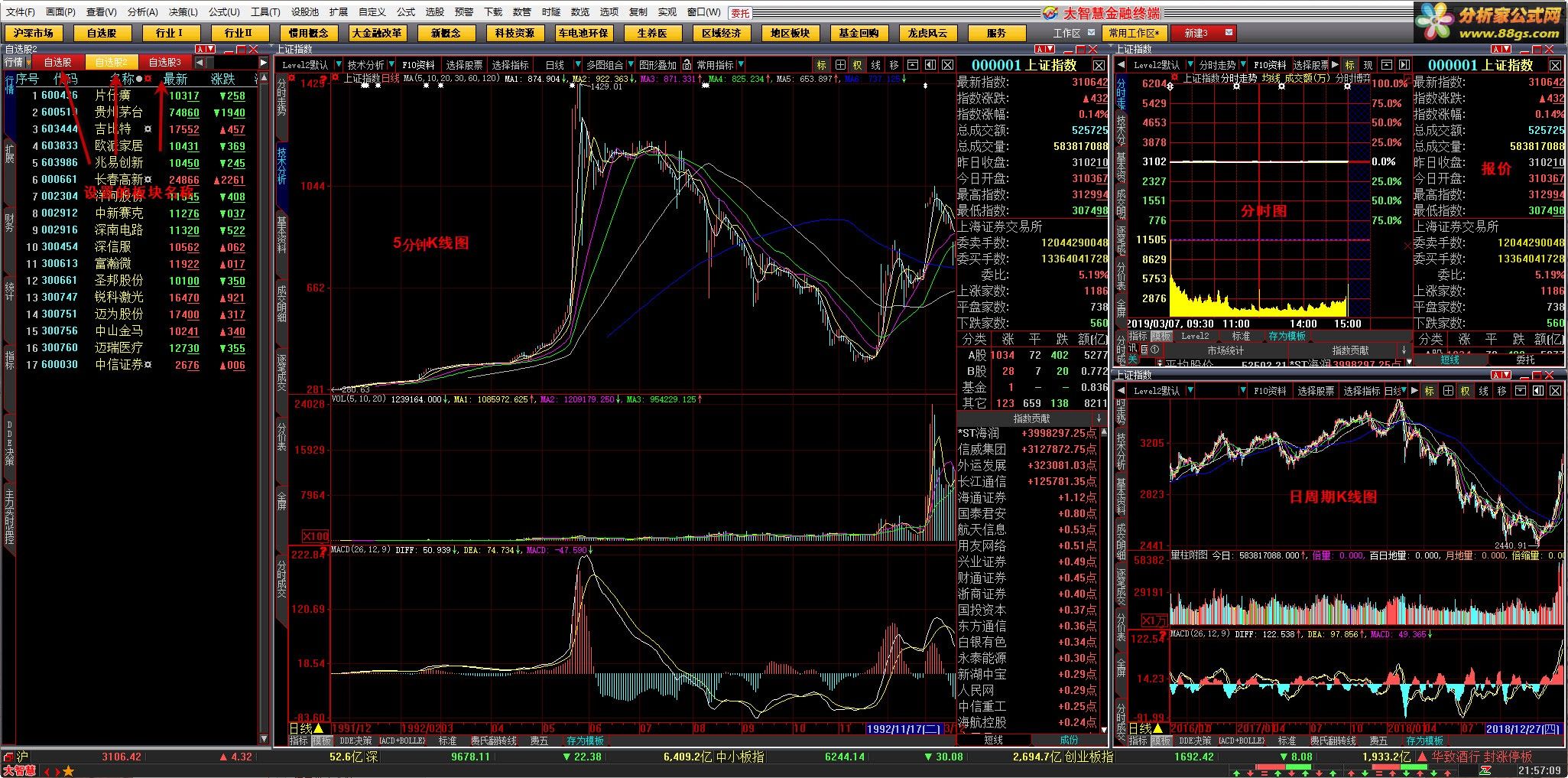Click 图形叠加 in the center chart toolbar
Viewport: 1568px width, 778px height.
[x=657, y=65]
